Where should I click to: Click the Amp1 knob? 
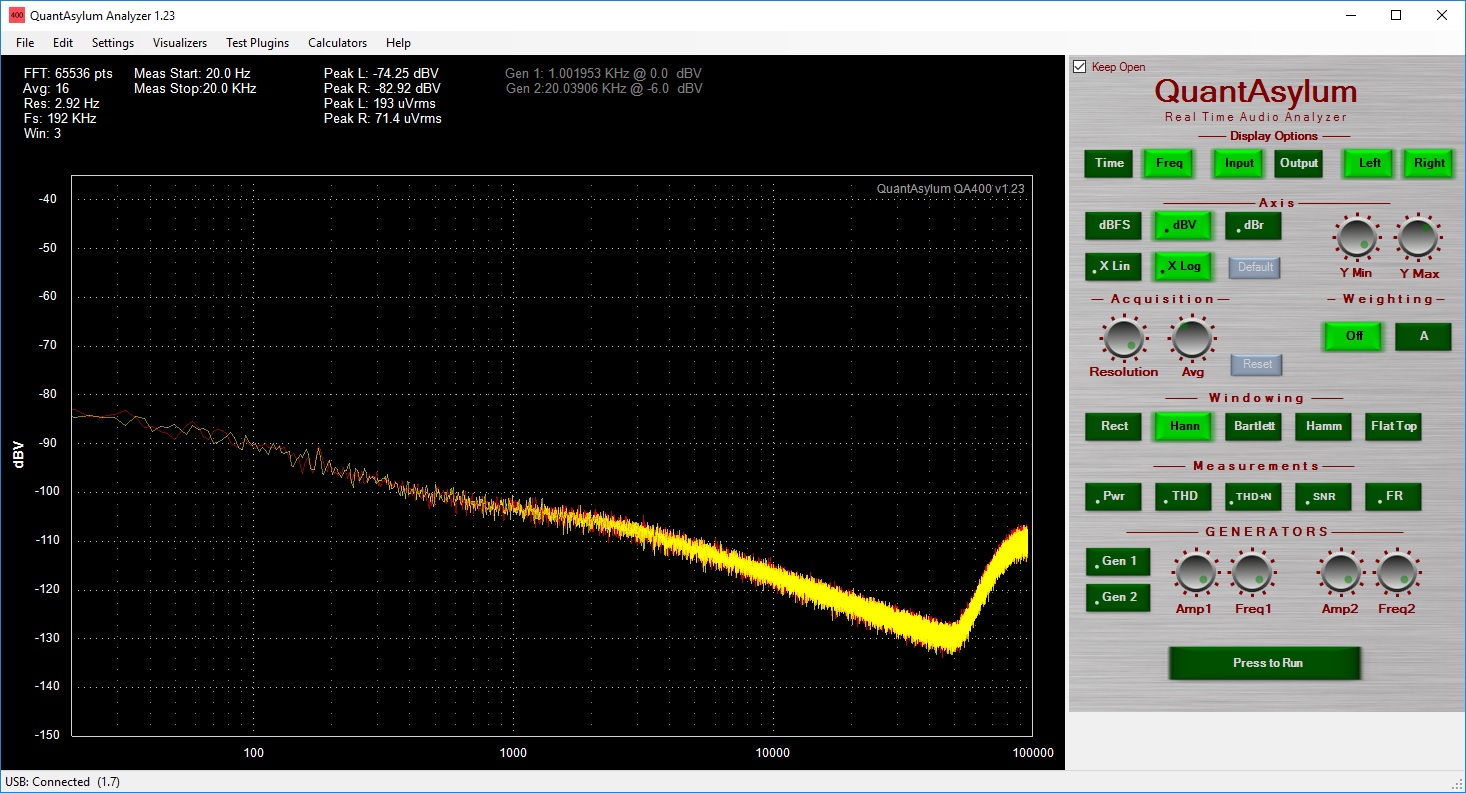(1195, 573)
